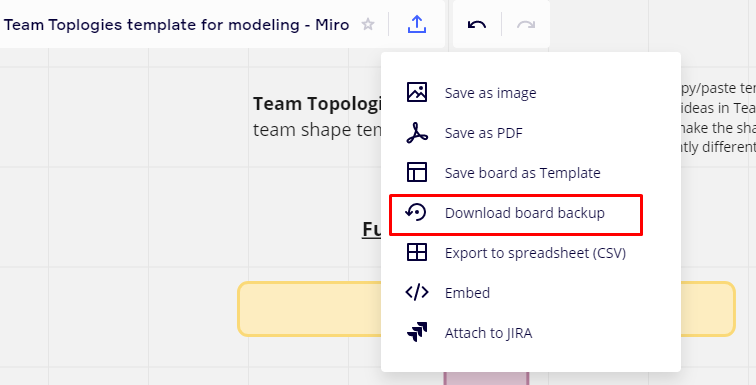This screenshot has height=385, width=756.
Task: Click the Embed code brackets icon
Action: click(417, 292)
